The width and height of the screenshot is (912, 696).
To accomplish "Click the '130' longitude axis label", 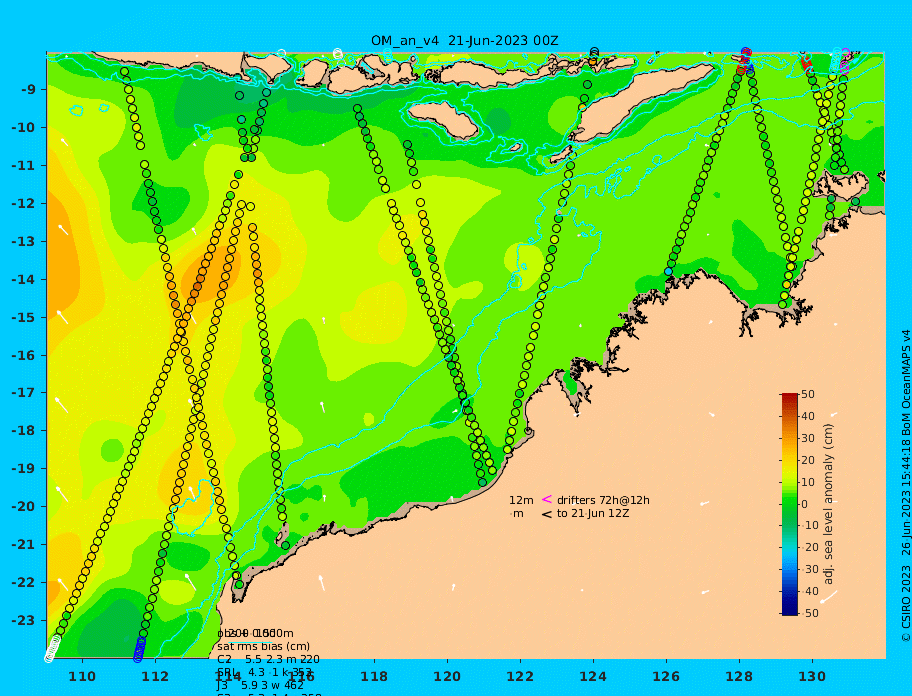I will point(812,676).
